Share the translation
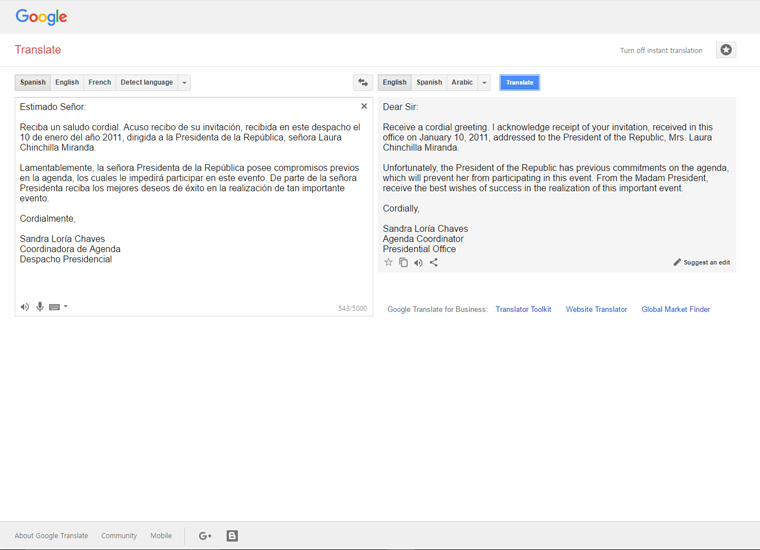Image resolution: width=760 pixels, height=550 pixels. (x=434, y=262)
